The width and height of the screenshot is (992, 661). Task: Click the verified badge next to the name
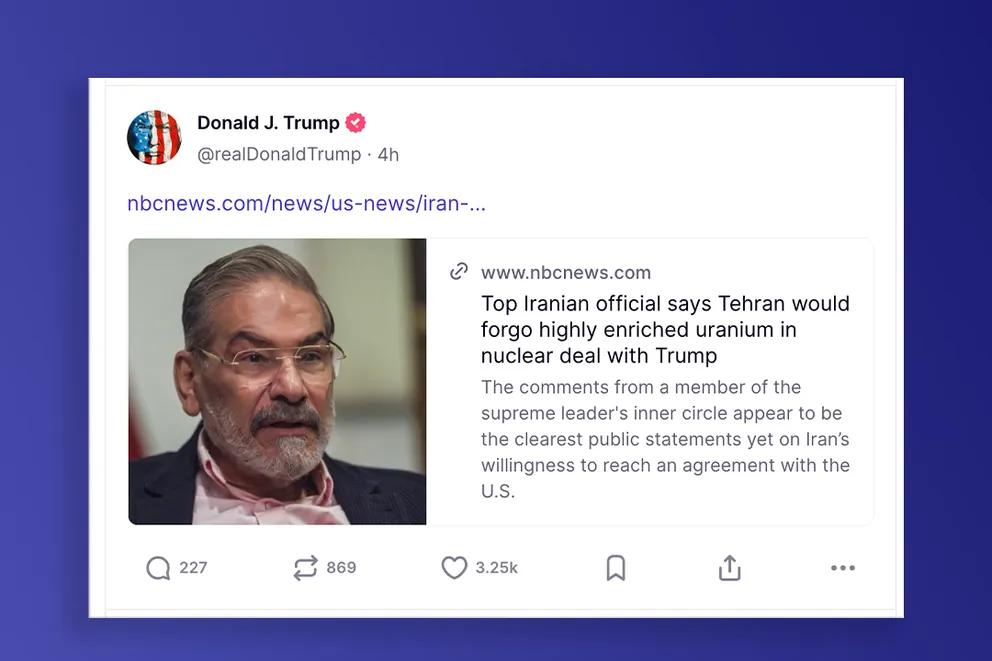tap(355, 122)
